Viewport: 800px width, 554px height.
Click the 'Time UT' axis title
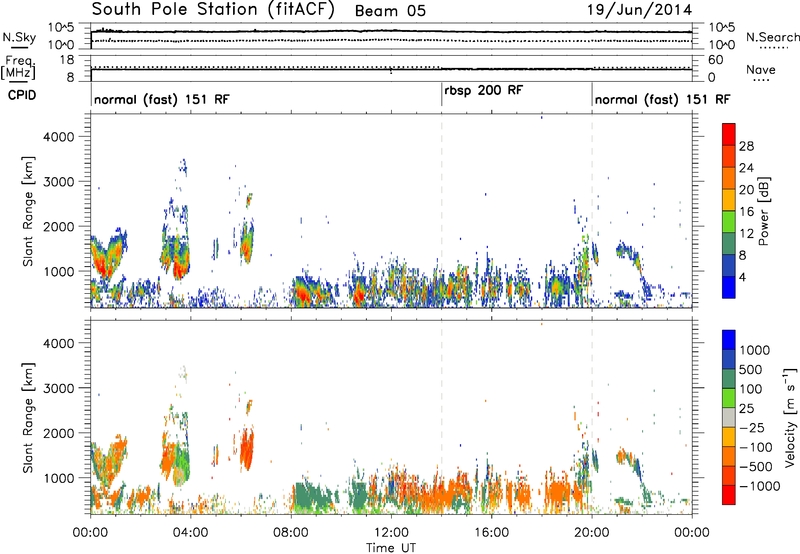pyautogui.click(x=391, y=548)
